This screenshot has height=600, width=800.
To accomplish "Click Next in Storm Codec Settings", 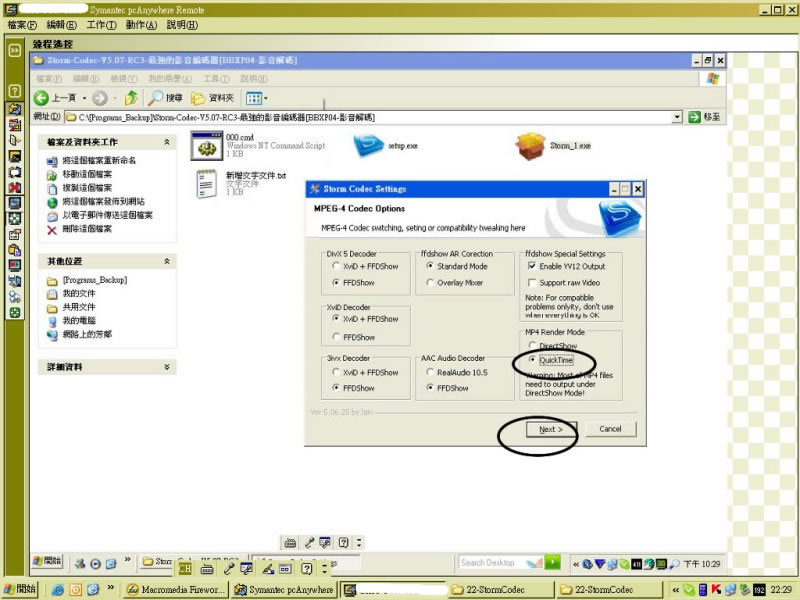I will coord(551,429).
